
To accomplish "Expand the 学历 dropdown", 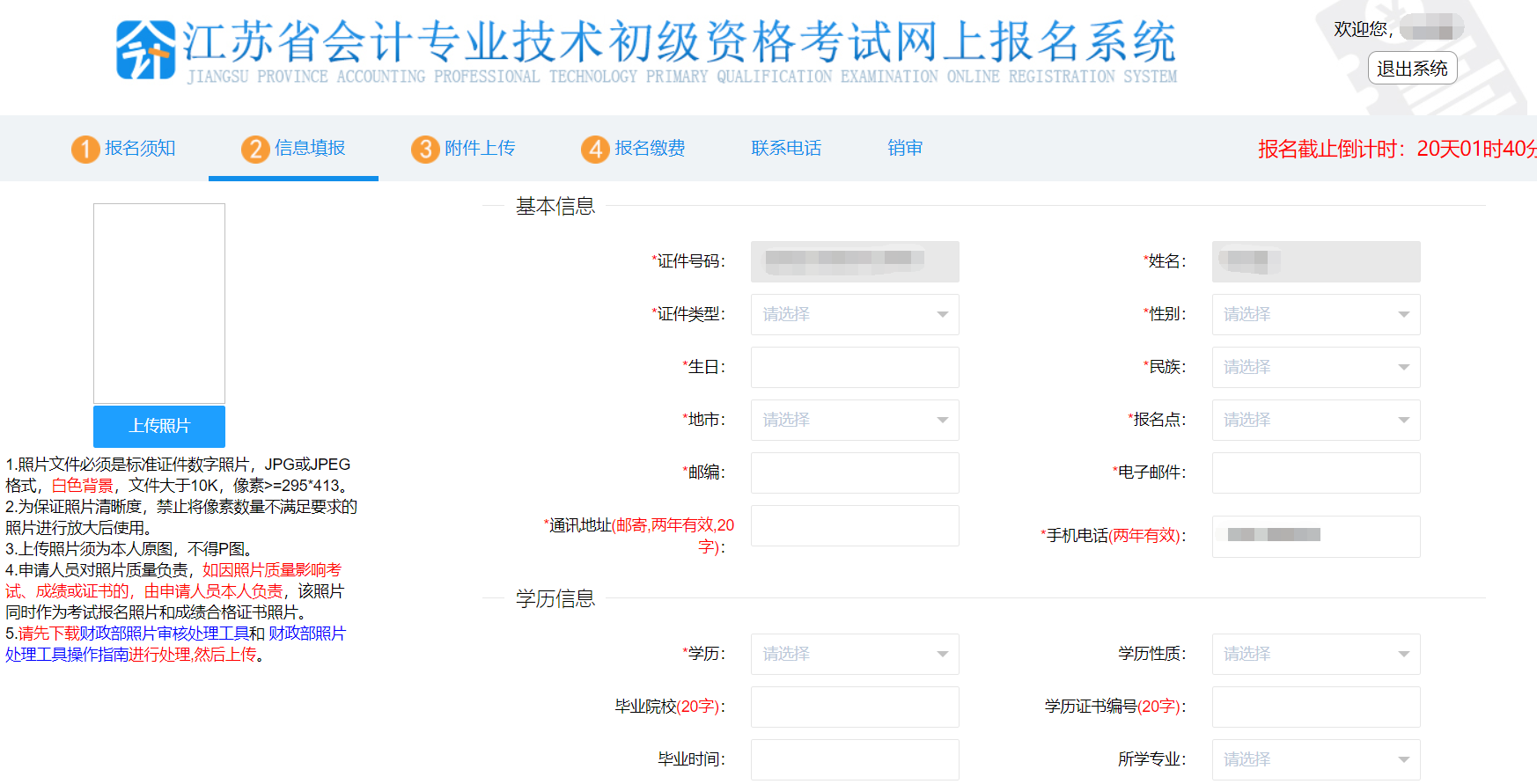I will pyautogui.click(x=854, y=654).
